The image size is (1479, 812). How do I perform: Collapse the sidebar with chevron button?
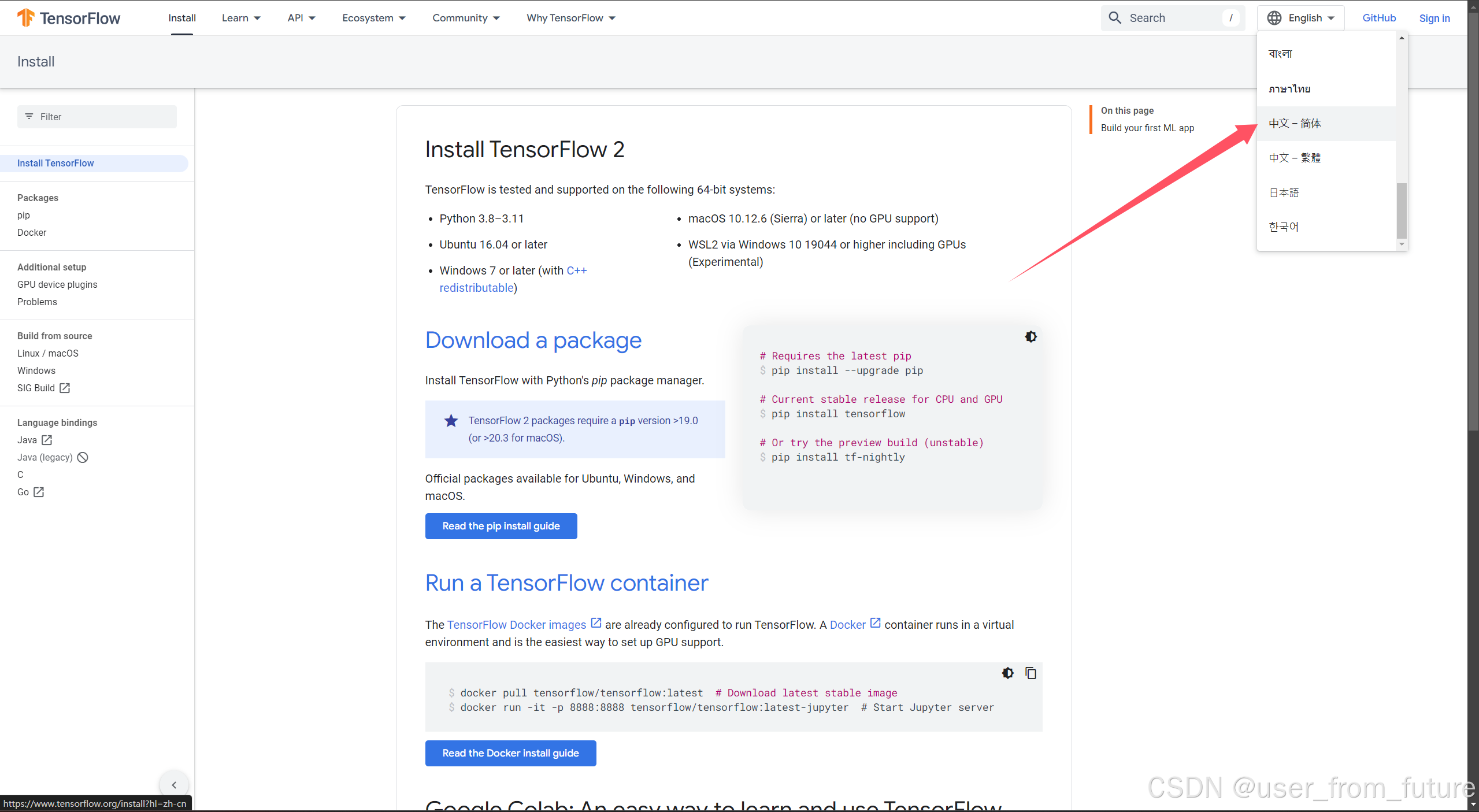coord(174,785)
